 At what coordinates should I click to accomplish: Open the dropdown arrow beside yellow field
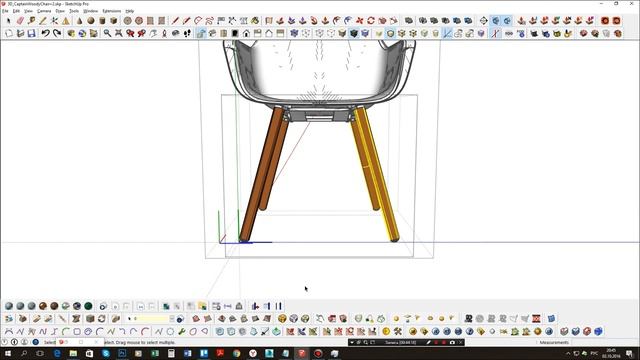[x=172, y=319]
